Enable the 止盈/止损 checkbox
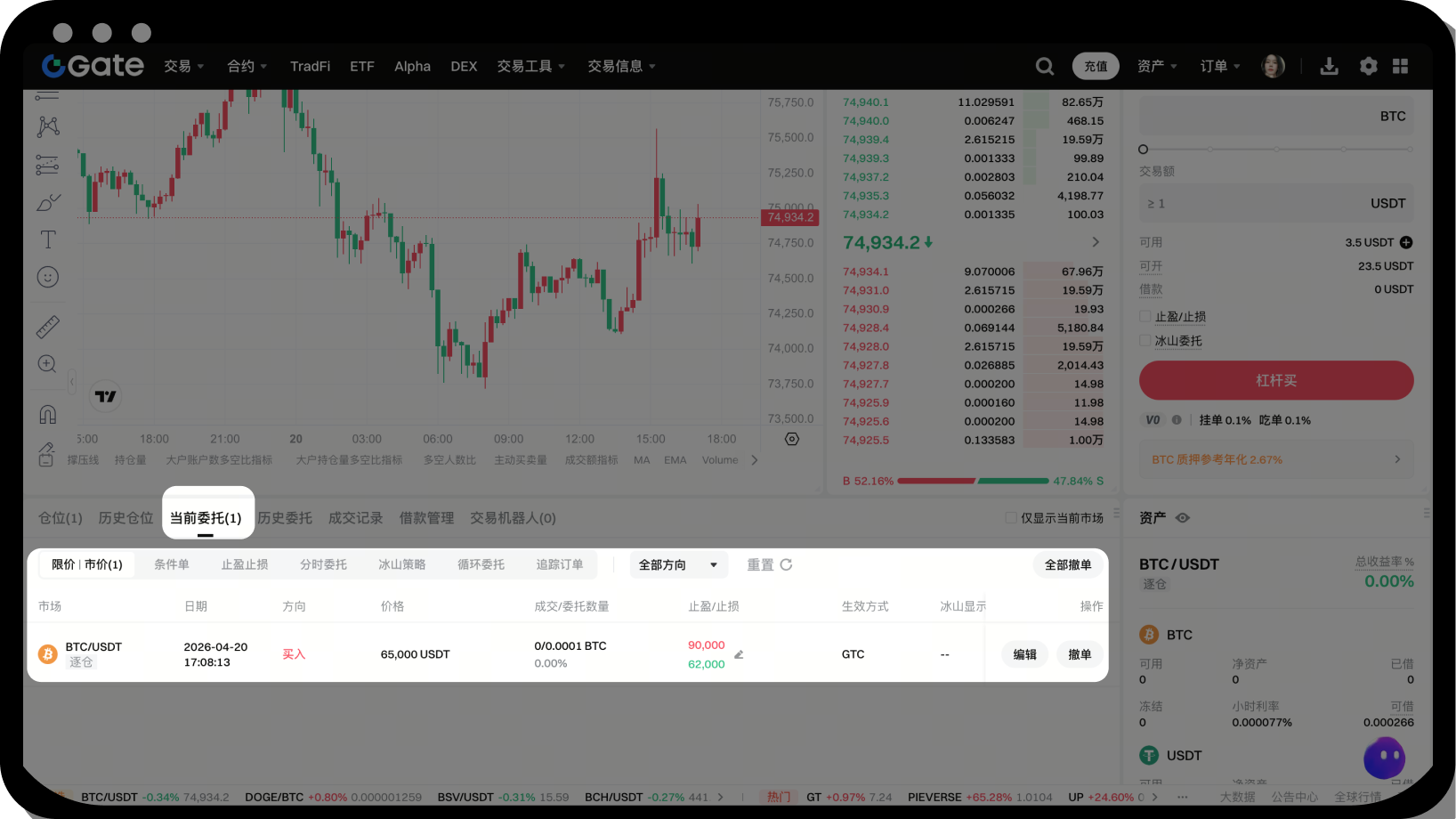Screen dimensions: 1456x819 1145,317
